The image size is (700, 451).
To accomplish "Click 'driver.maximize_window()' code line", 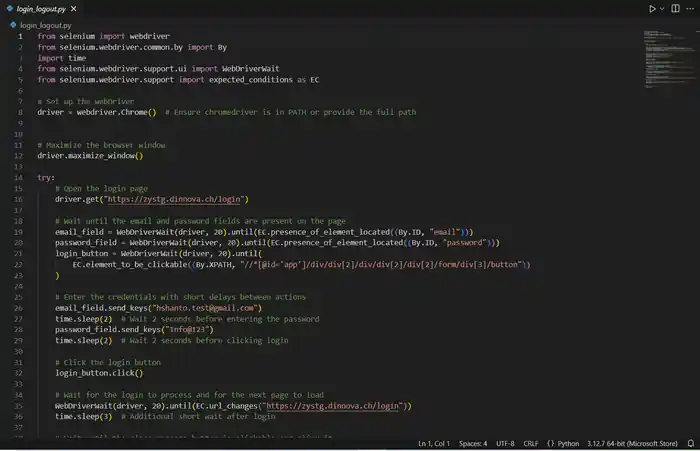I will pyautogui.click(x=90, y=156).
